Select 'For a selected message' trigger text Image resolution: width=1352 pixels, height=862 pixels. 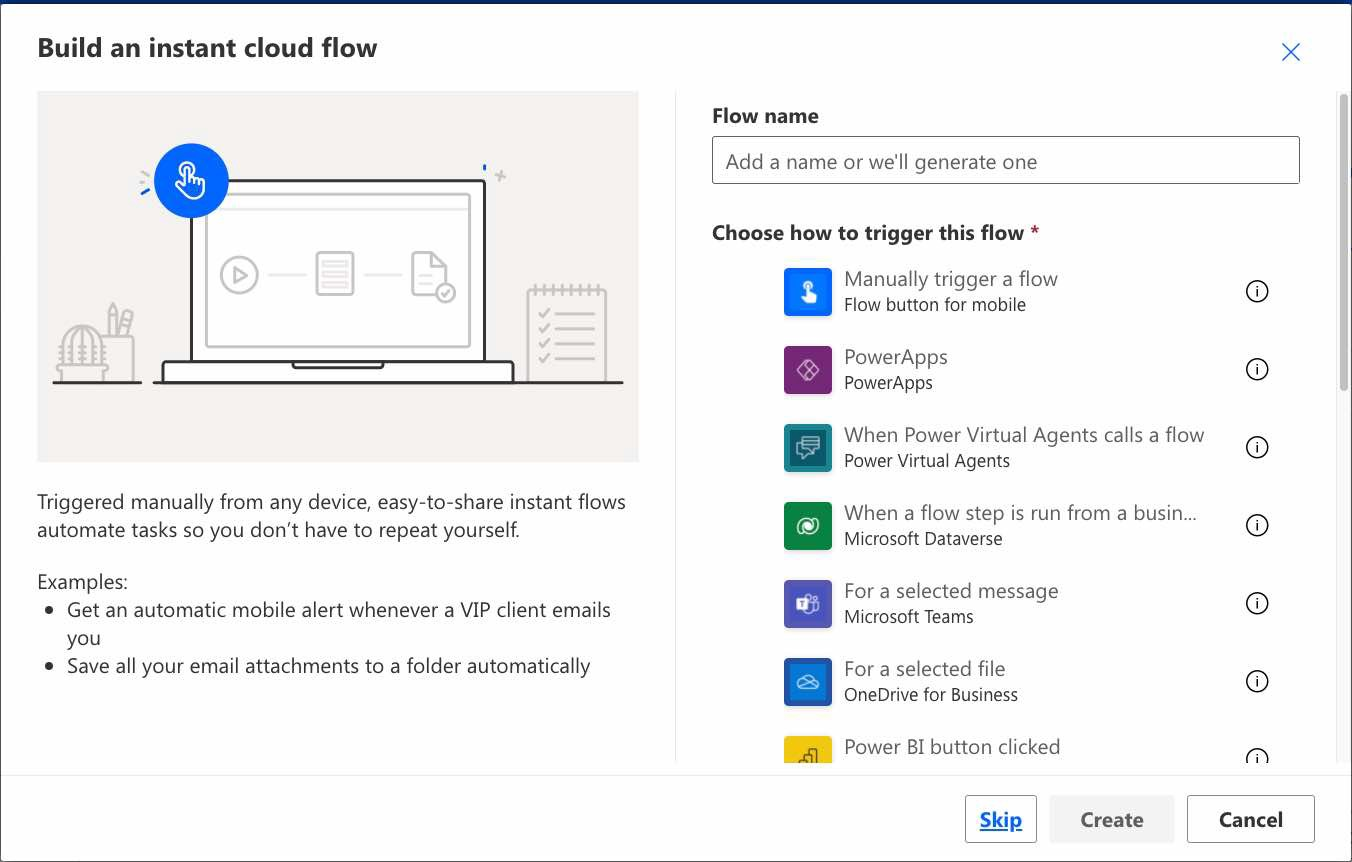point(950,591)
